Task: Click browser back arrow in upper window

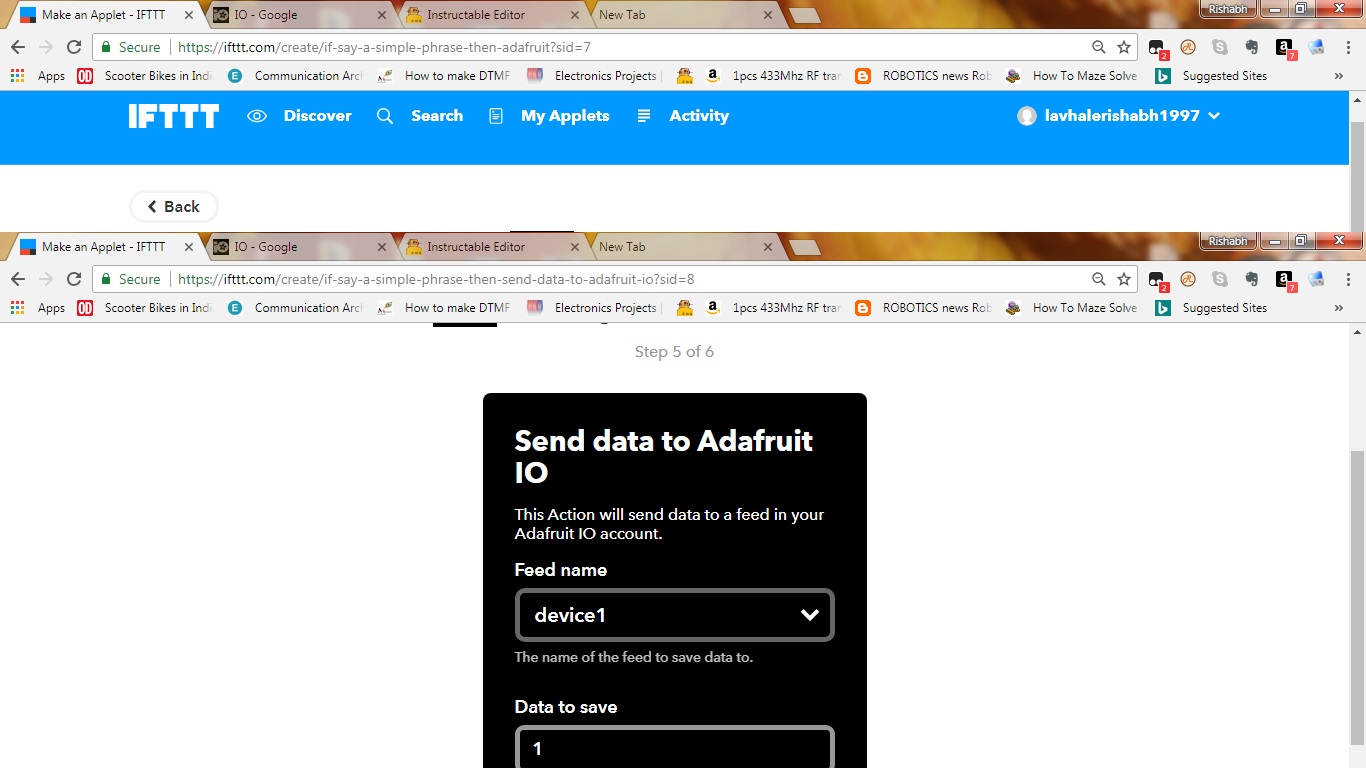Action: tap(18, 47)
